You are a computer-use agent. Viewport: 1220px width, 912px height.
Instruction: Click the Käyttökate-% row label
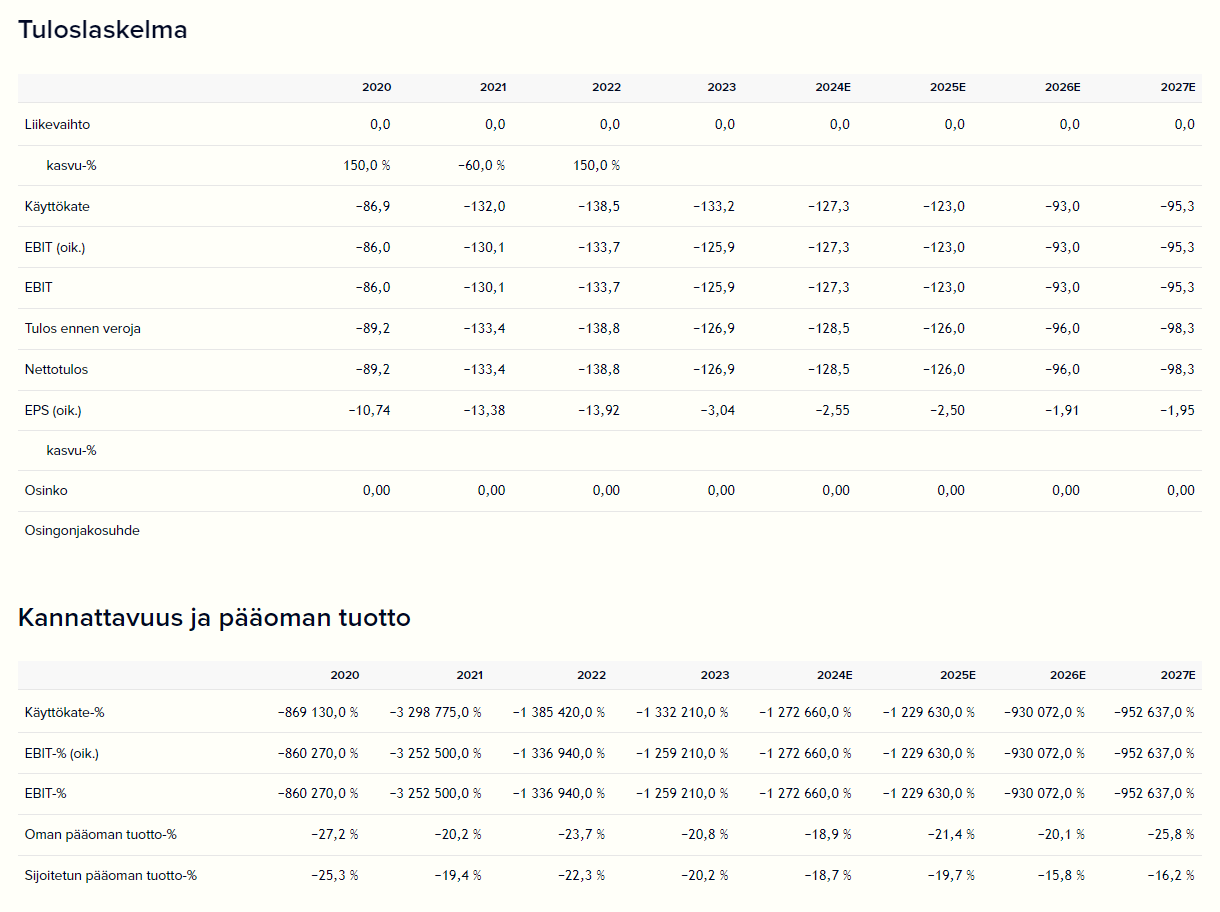pyautogui.click(x=65, y=713)
